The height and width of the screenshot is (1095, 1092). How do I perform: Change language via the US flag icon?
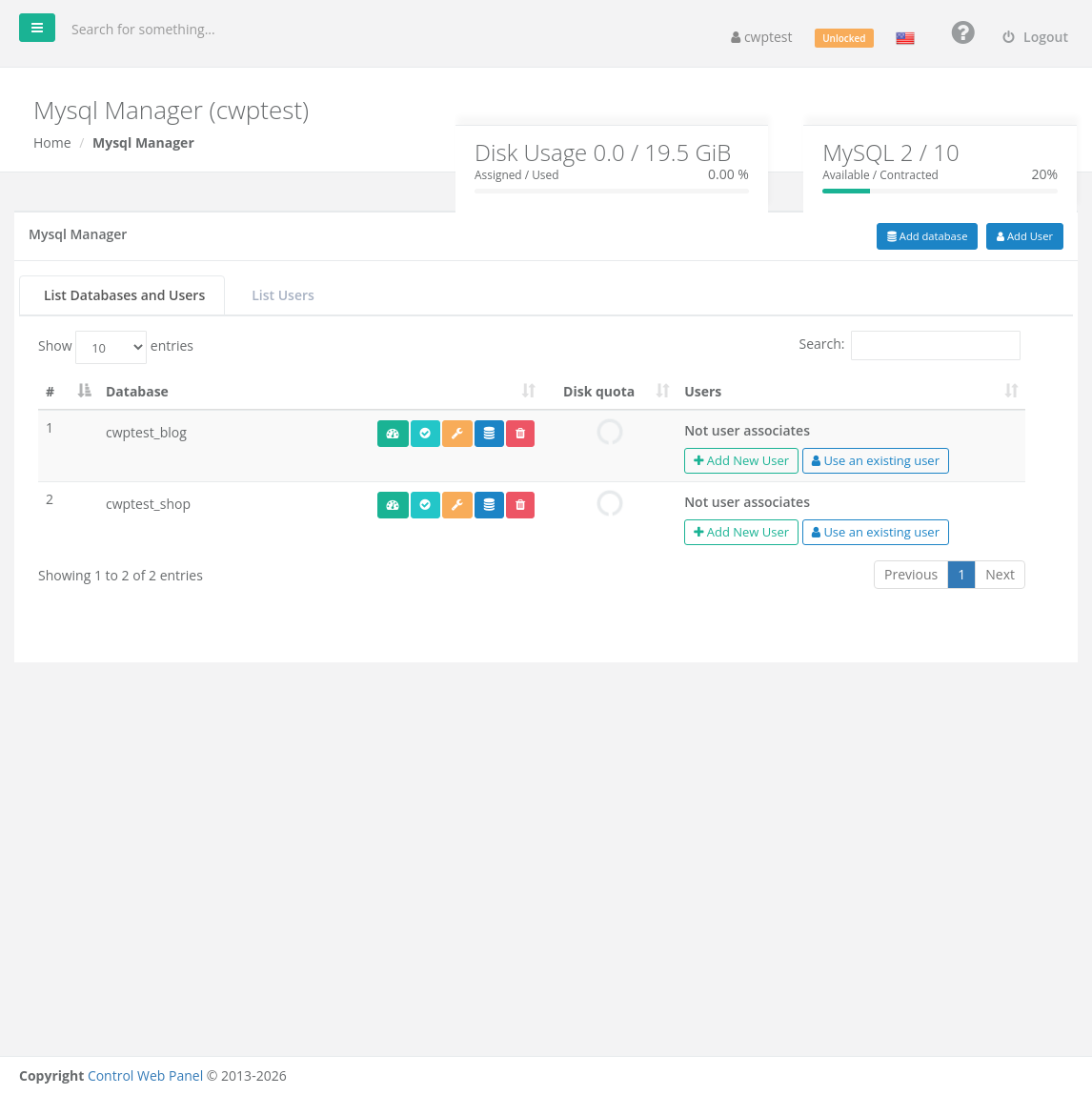pos(905,38)
